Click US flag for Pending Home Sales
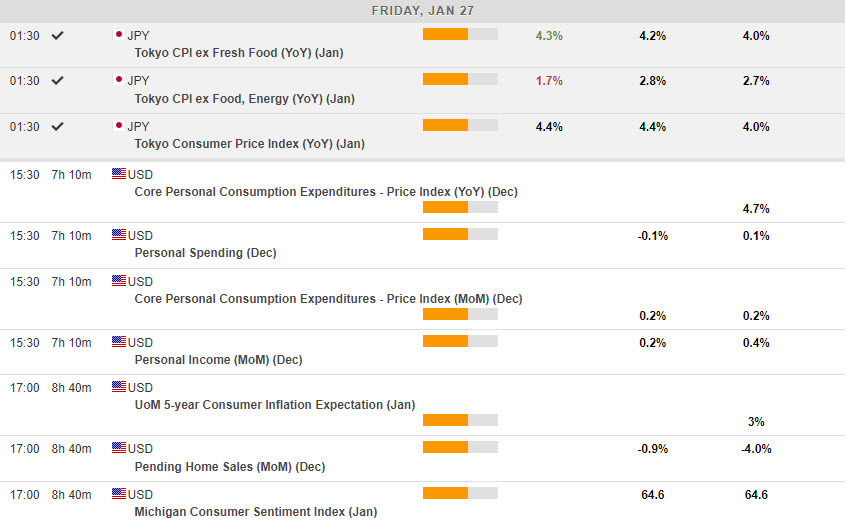Image resolution: width=845 pixels, height=526 pixels. [119, 448]
